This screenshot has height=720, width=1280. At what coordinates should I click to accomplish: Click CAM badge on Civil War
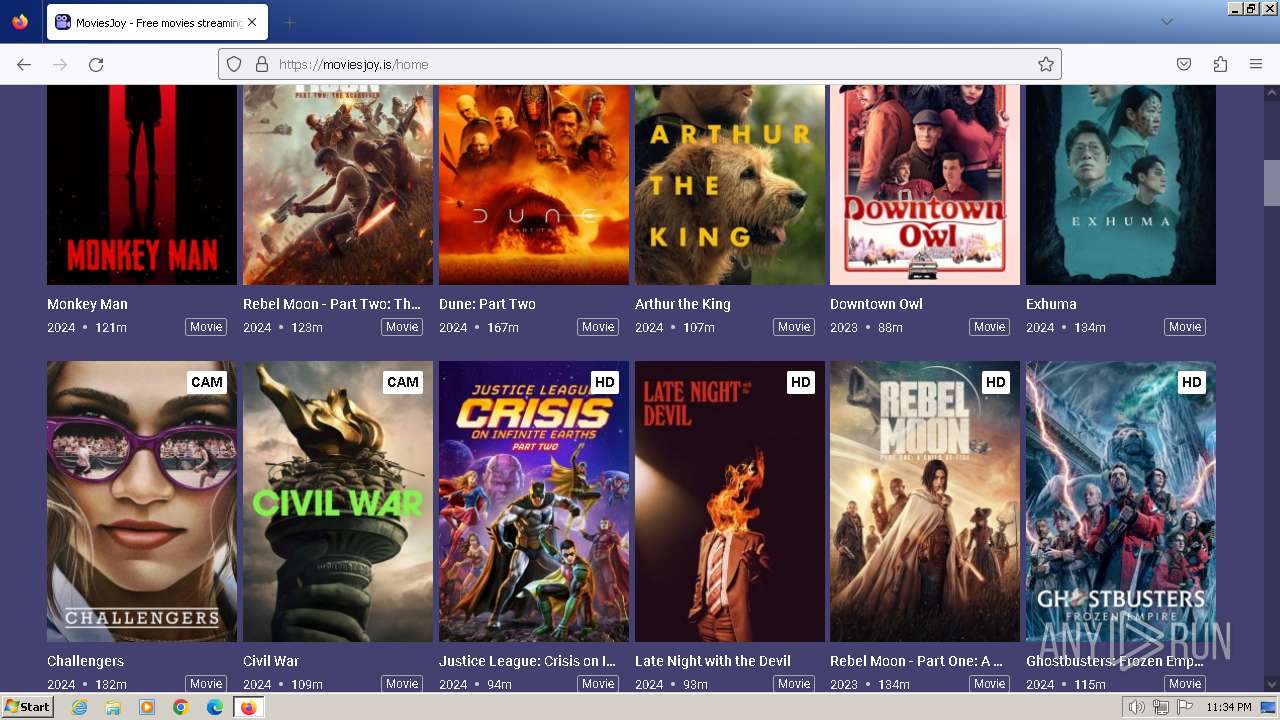pyautogui.click(x=403, y=382)
